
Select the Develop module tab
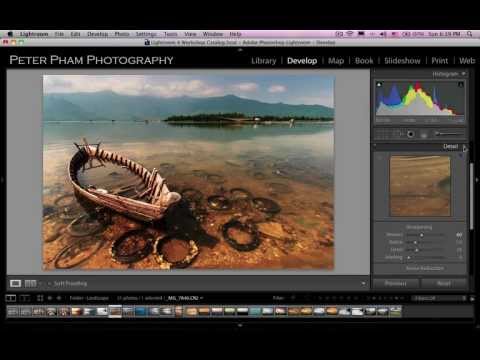coord(302,61)
